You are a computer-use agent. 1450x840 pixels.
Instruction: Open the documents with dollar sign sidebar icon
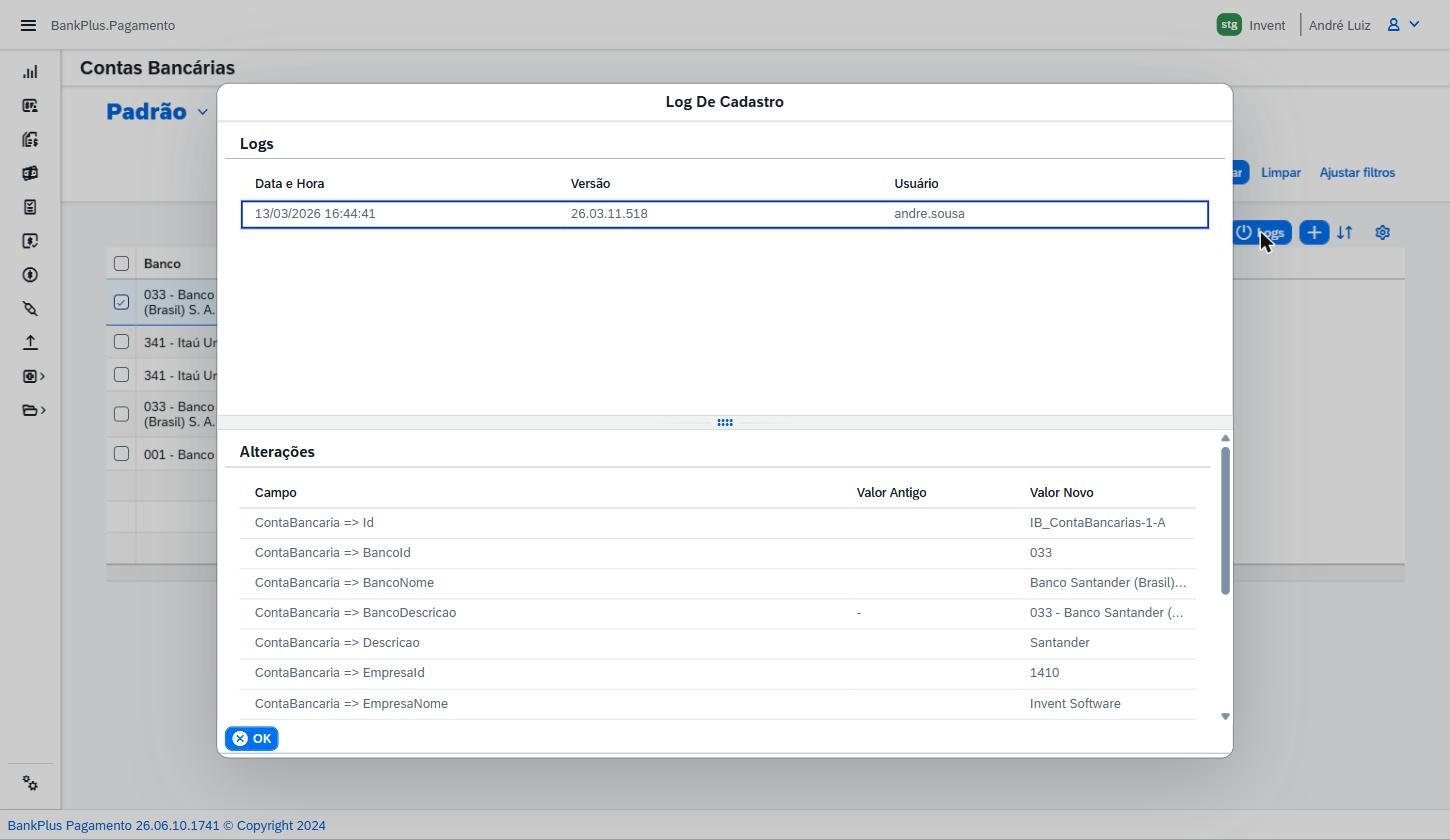[30, 140]
